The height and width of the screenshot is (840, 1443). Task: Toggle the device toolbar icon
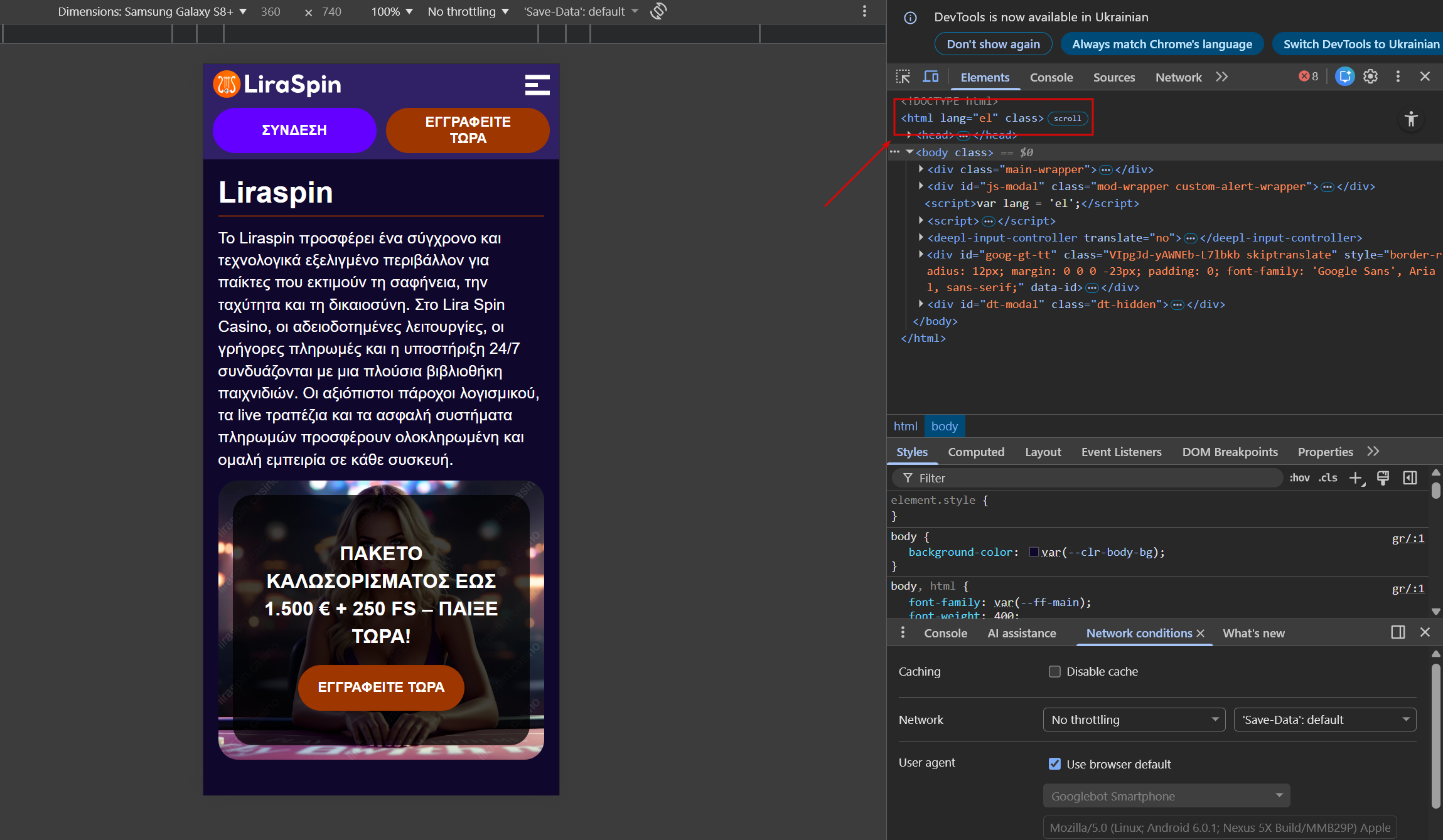930,77
